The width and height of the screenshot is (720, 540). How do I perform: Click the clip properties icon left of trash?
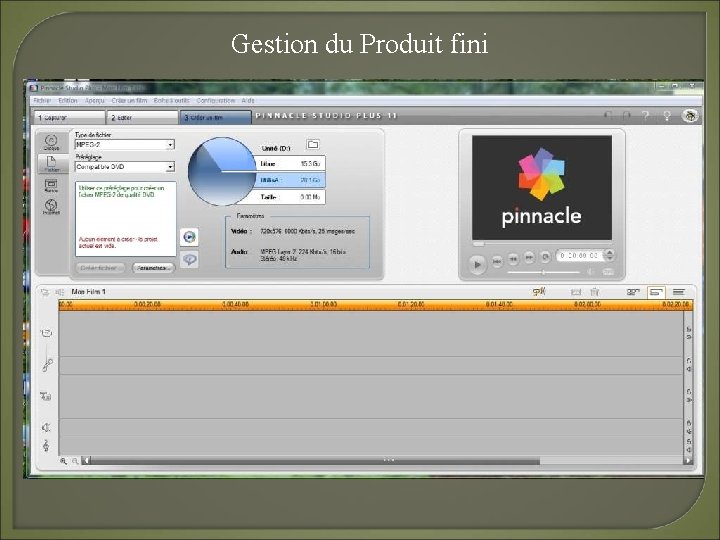click(576, 292)
